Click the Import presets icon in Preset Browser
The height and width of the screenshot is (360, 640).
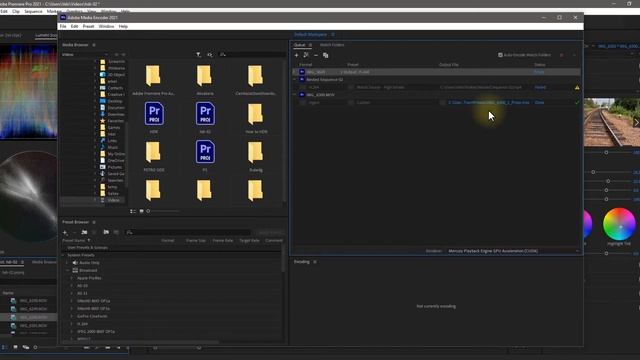coord(106,232)
